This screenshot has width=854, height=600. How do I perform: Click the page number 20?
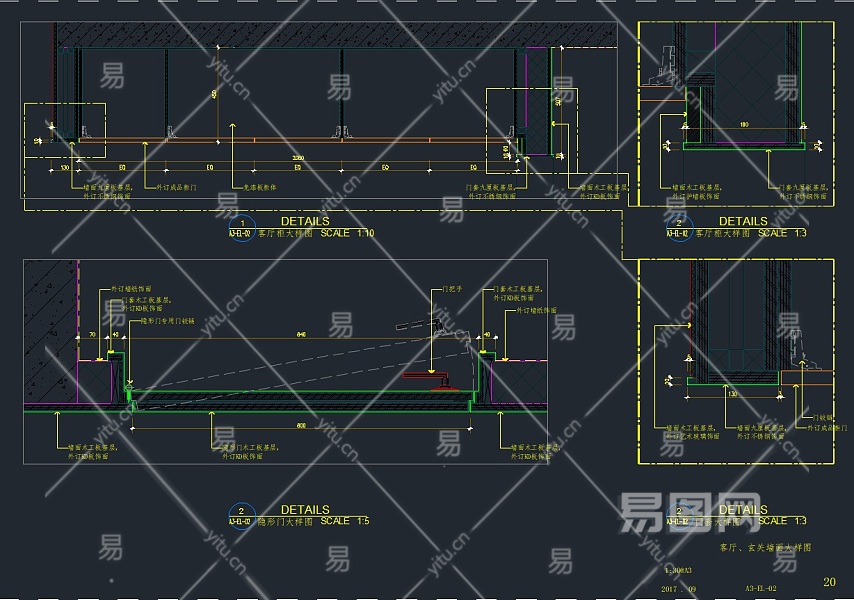pos(829,581)
